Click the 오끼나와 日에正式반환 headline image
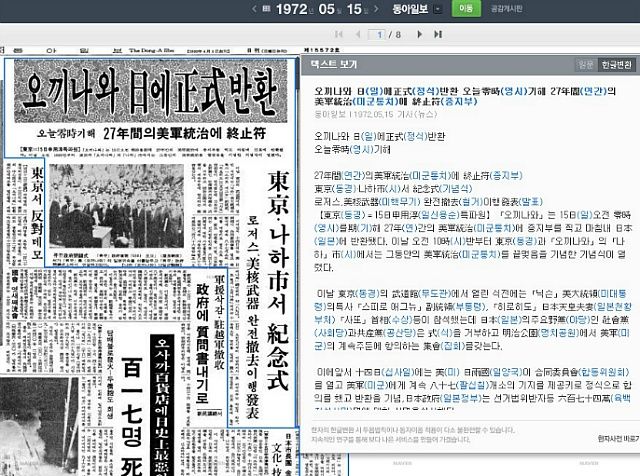640x476 pixels. click(x=151, y=91)
